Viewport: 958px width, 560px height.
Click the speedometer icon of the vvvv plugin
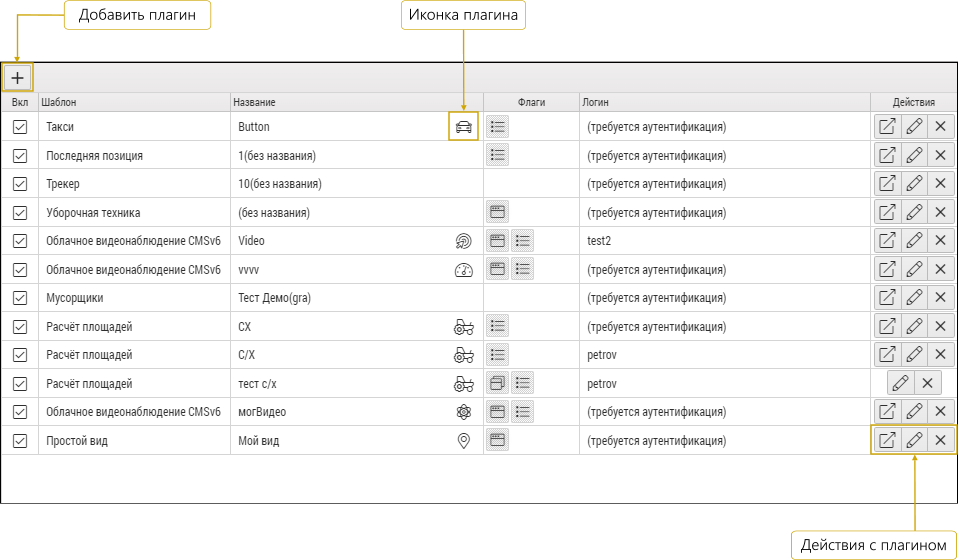[x=464, y=269]
